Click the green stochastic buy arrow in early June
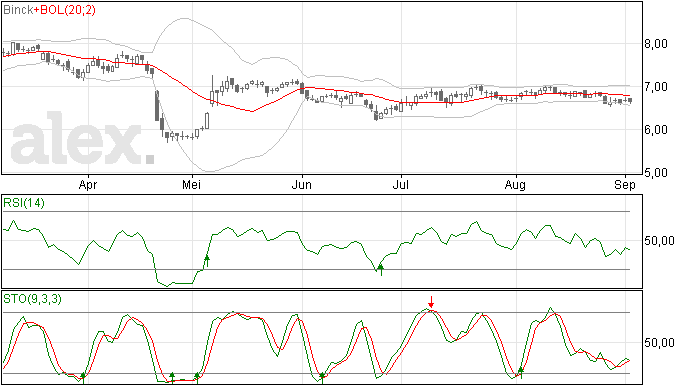 click(x=322, y=378)
